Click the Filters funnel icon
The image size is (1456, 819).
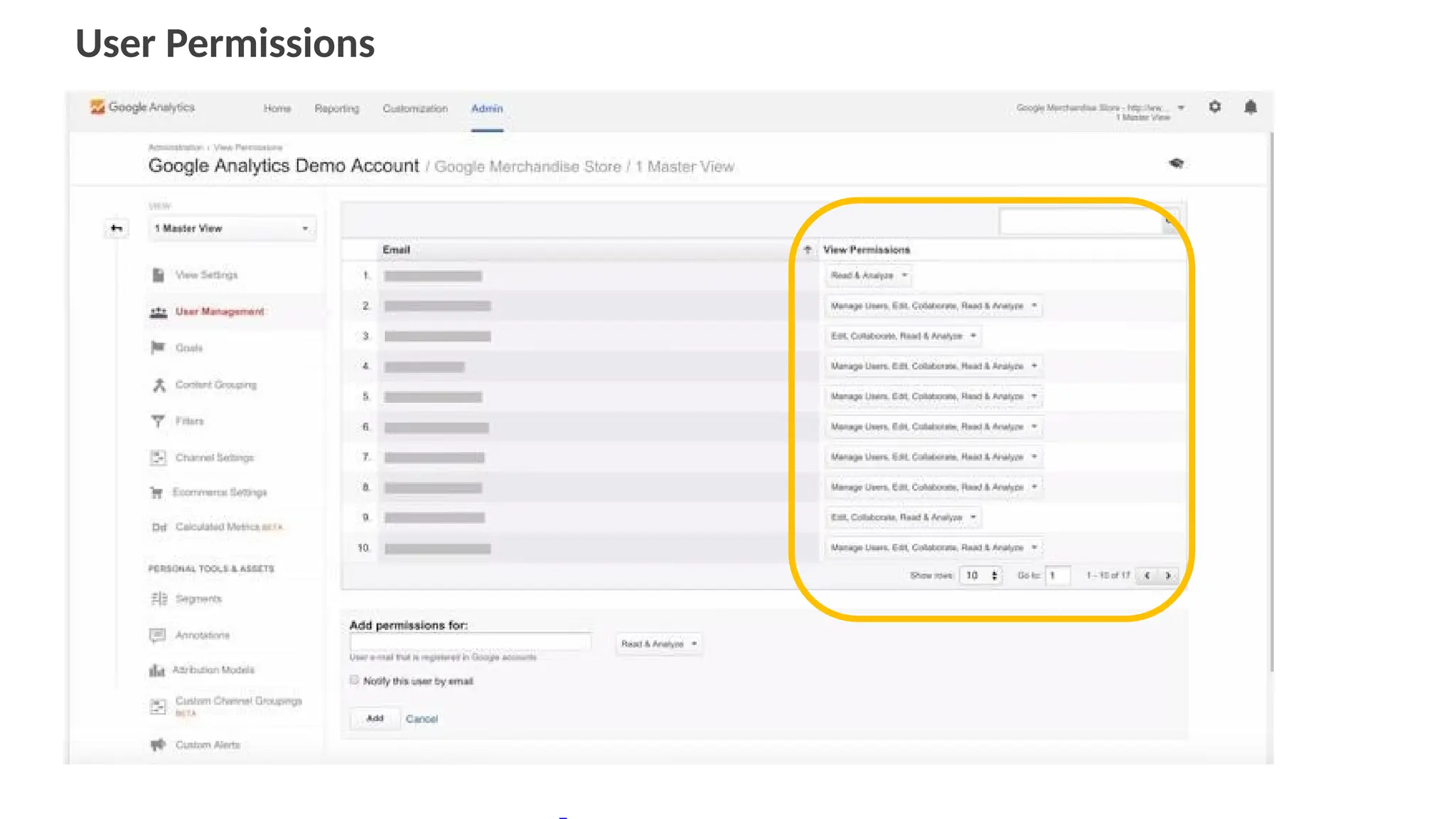[158, 421]
